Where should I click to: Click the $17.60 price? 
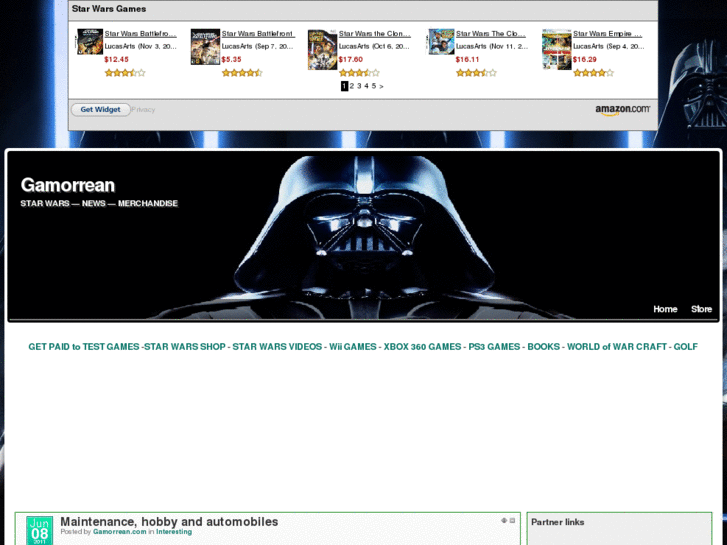tap(351, 59)
